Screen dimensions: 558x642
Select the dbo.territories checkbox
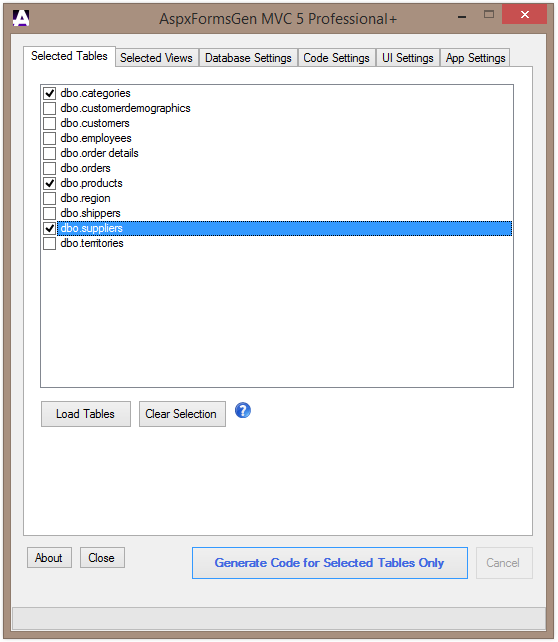point(50,243)
